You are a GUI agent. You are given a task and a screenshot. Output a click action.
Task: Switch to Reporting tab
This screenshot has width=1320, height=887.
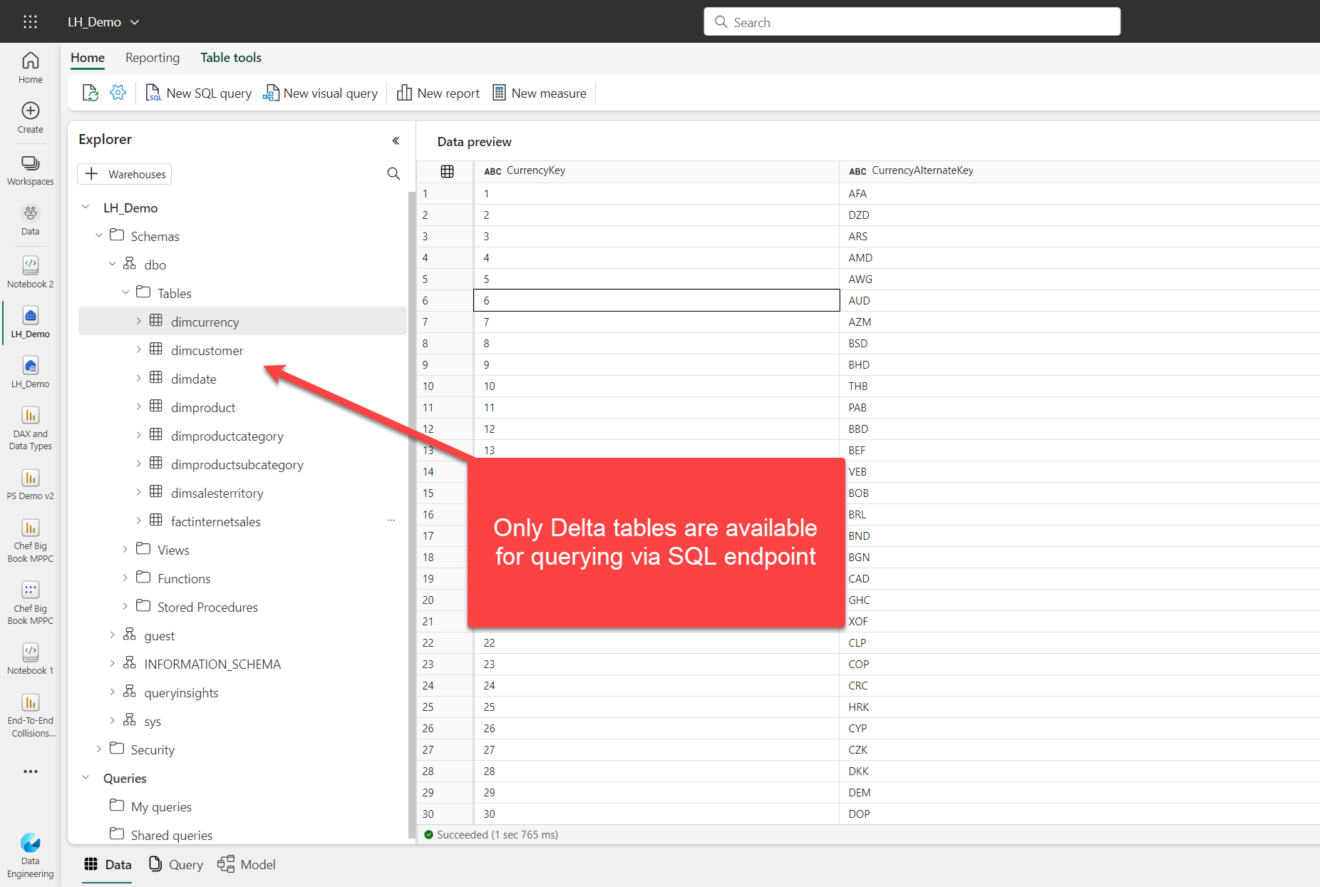tap(152, 58)
